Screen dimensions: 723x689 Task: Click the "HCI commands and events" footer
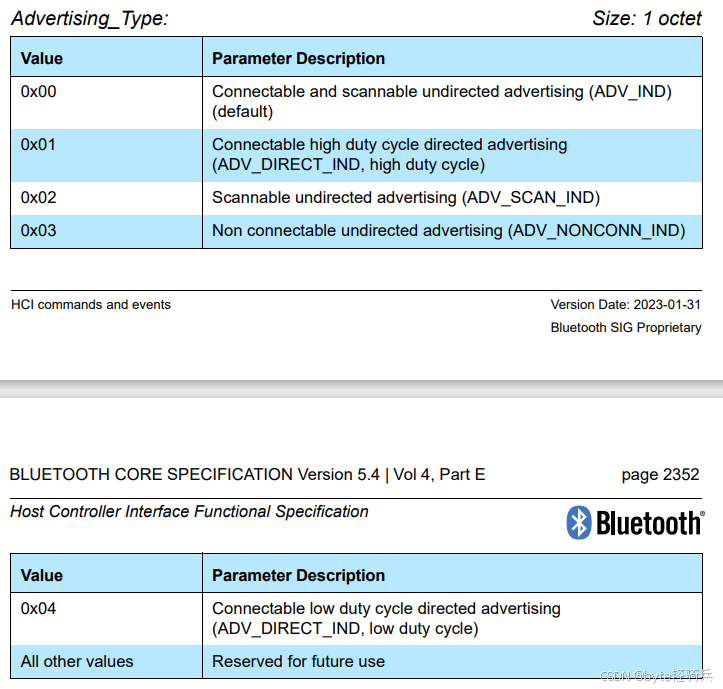click(91, 305)
